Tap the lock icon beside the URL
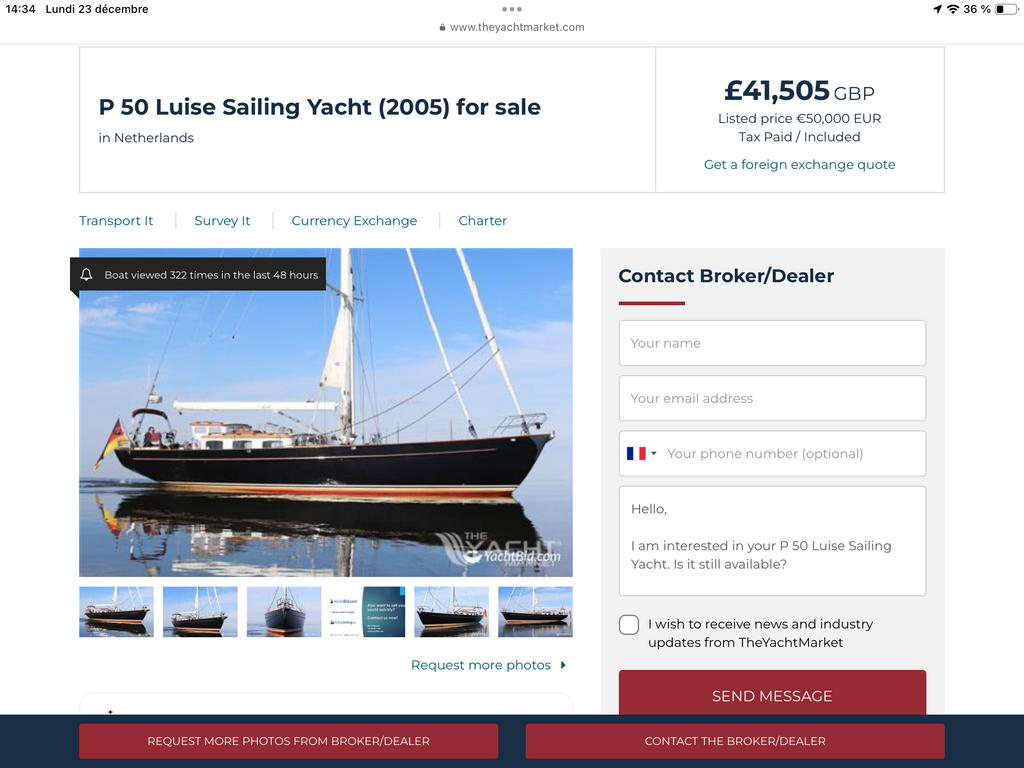The width and height of the screenshot is (1024, 768). [x=442, y=27]
